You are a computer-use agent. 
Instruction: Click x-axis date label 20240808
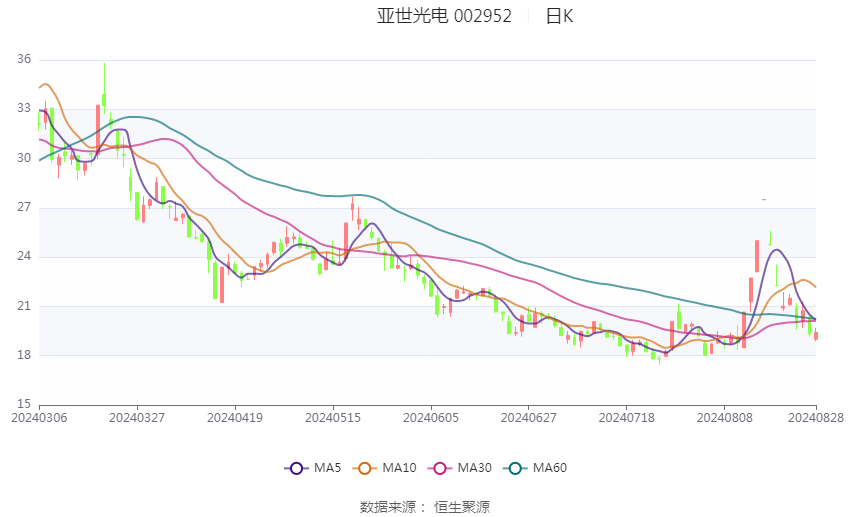pos(725,418)
